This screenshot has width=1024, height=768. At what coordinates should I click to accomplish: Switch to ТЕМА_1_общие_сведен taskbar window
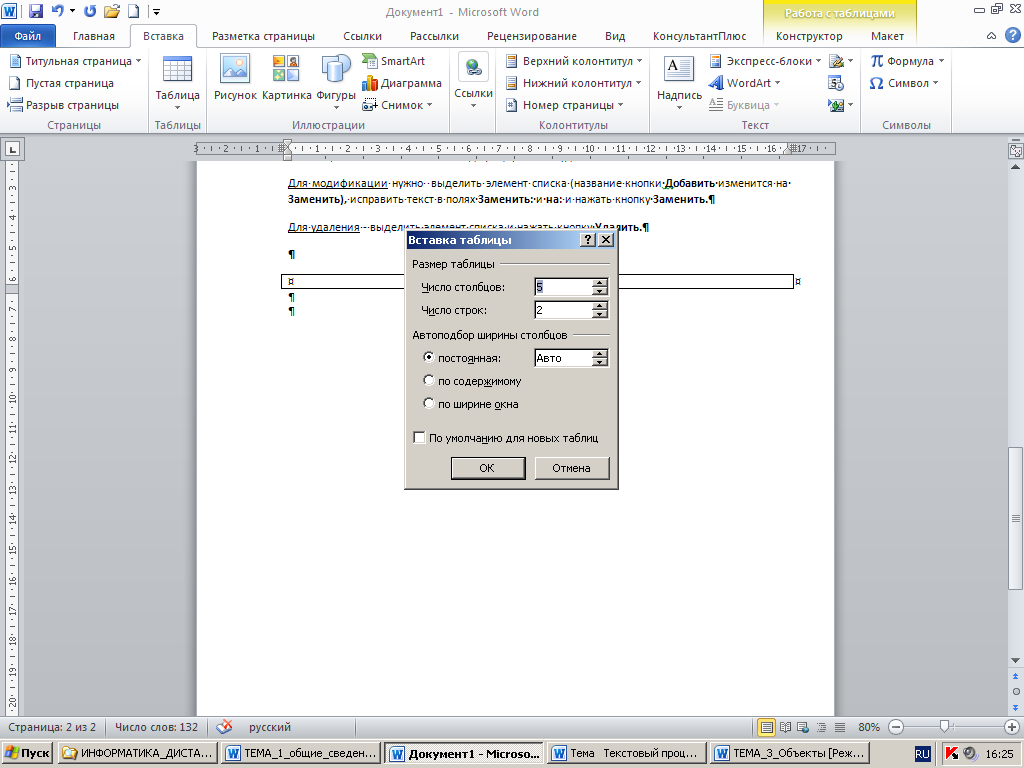[x=302, y=753]
